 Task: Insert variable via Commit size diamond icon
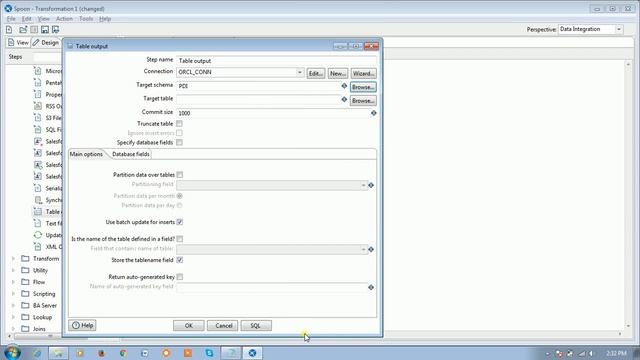[x=373, y=113]
